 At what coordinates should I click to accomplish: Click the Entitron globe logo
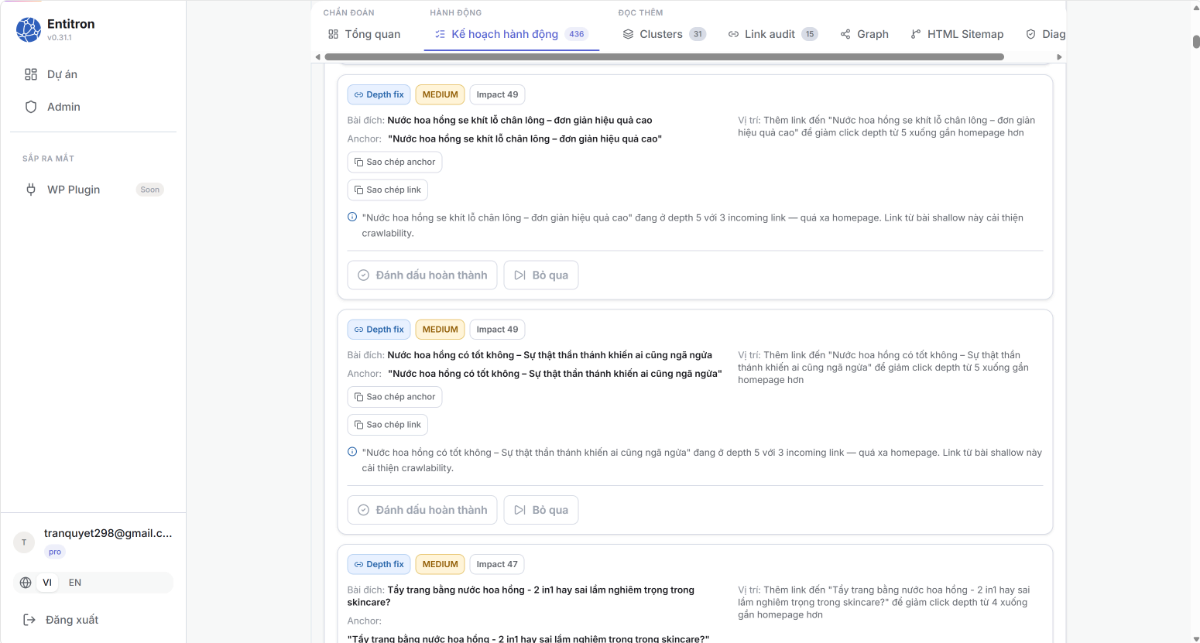point(29,30)
